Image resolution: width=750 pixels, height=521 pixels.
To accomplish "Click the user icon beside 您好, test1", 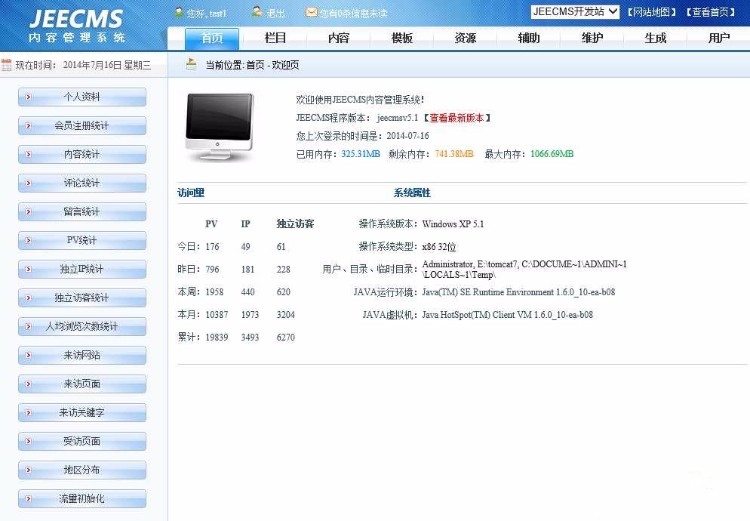I will pyautogui.click(x=179, y=12).
